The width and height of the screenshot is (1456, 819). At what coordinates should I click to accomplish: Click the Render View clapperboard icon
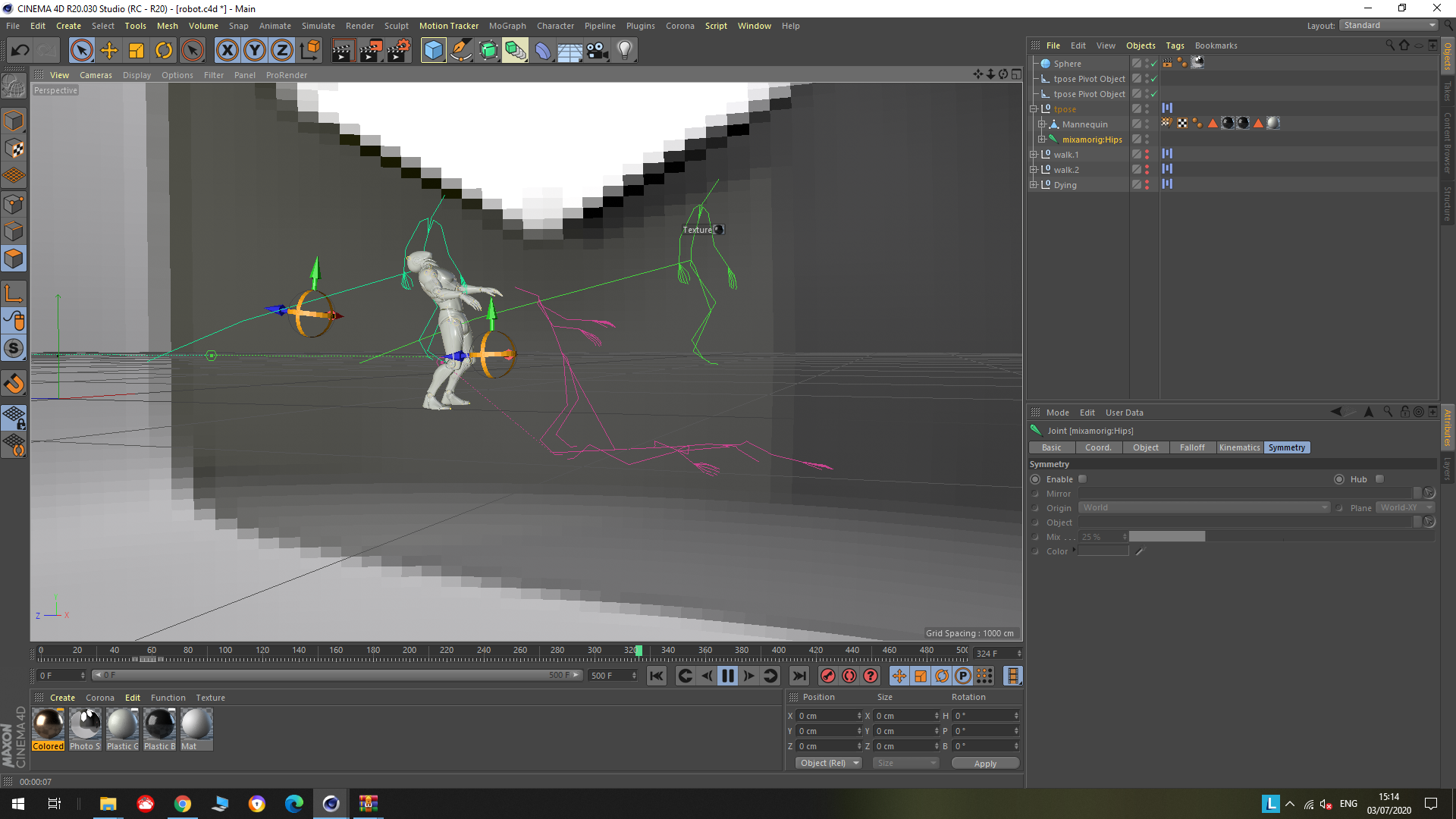point(343,51)
